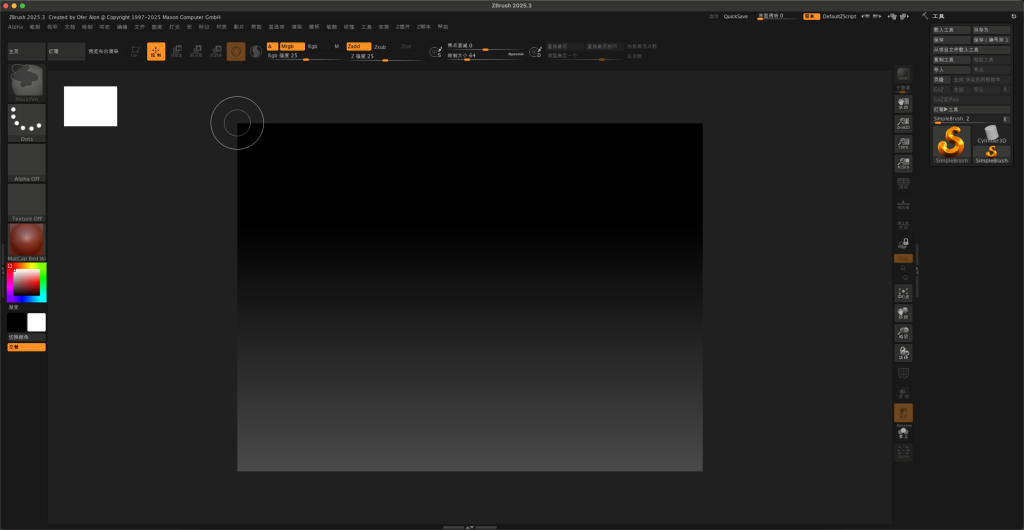Click the 切换颜色 switch color button
1024x530 pixels.
click(26, 337)
